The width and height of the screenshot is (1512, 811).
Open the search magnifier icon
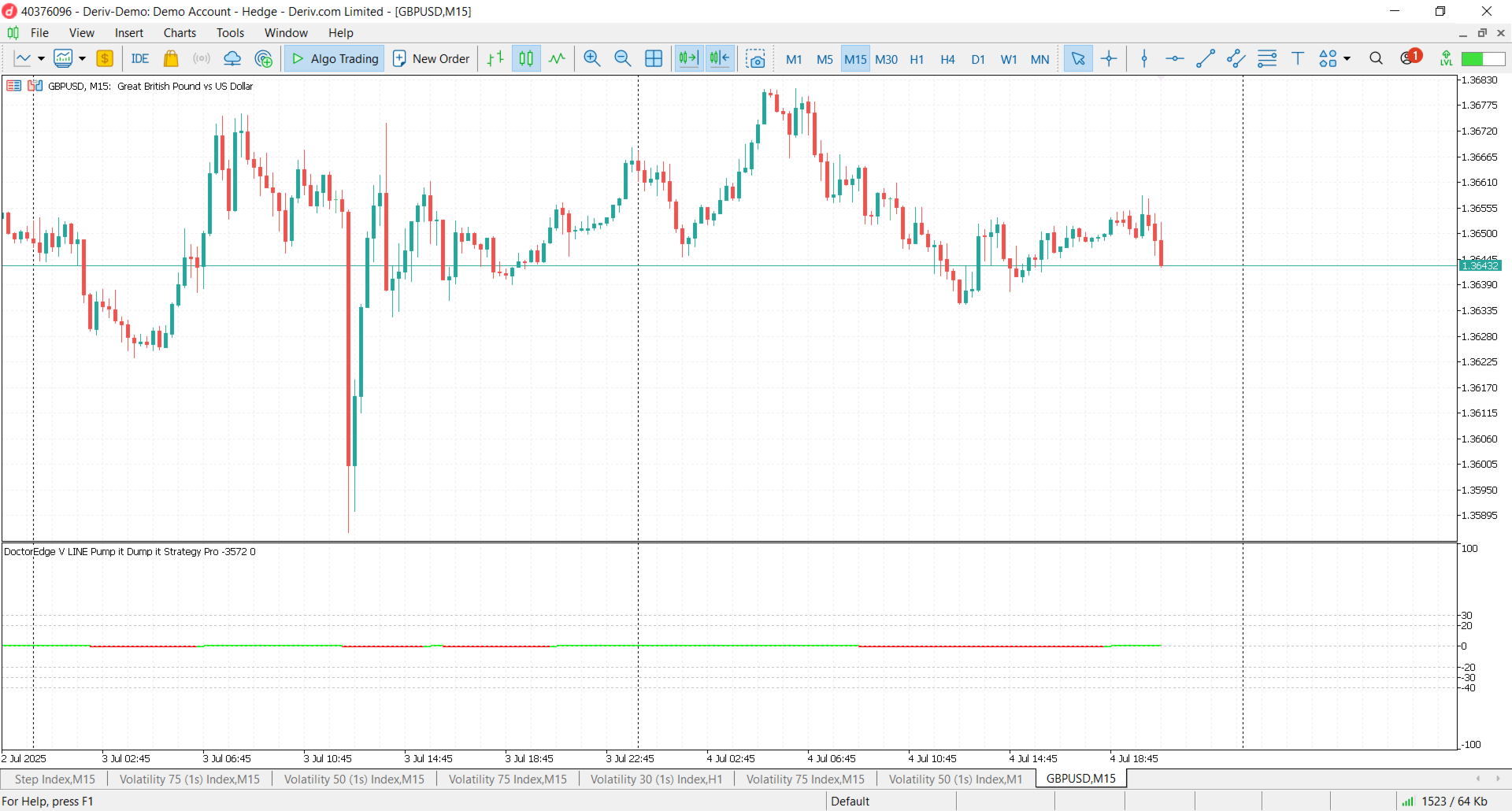(x=1376, y=58)
